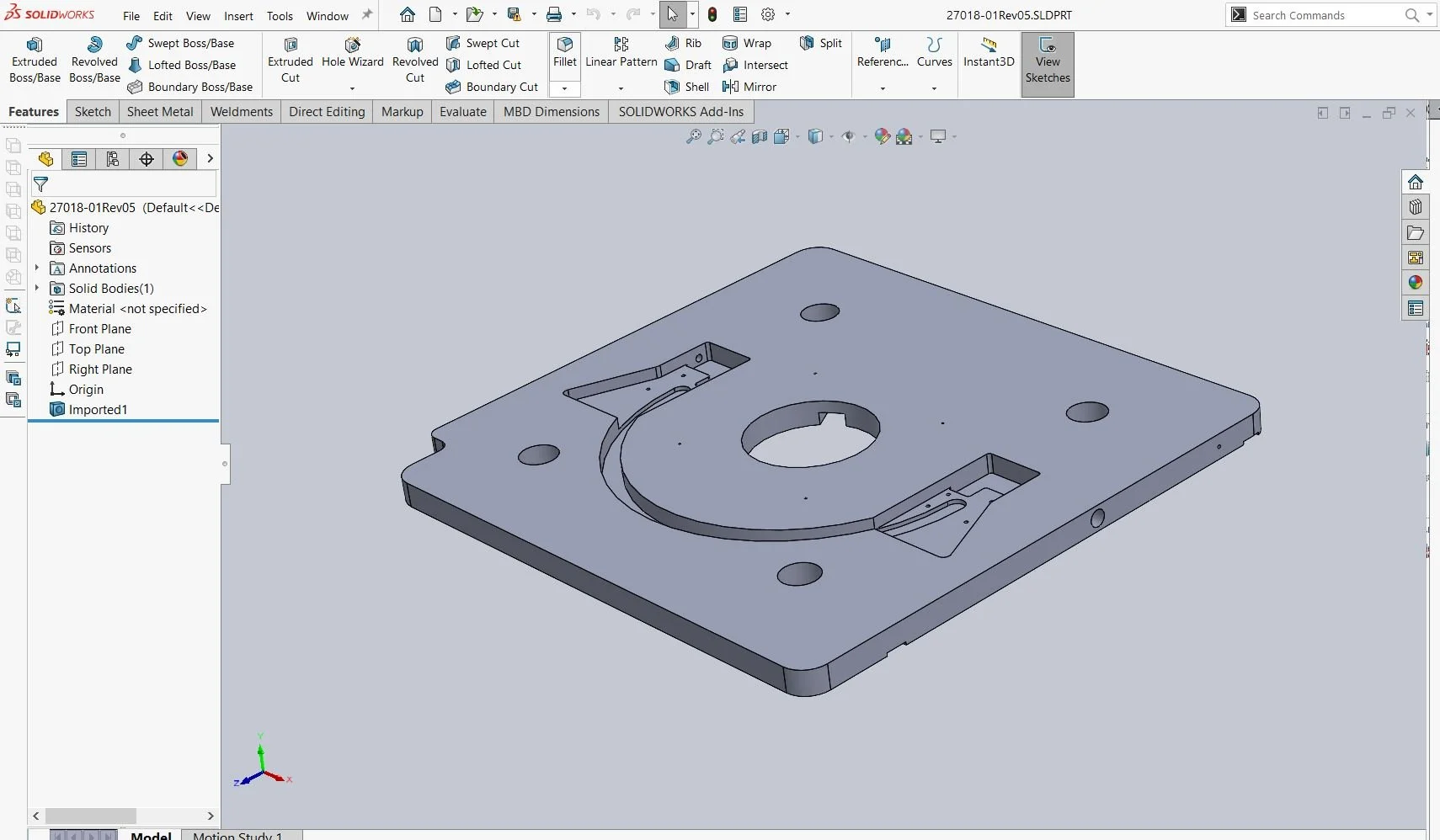Image resolution: width=1440 pixels, height=840 pixels.
Task: Open the Appearances and Scenes task pane
Action: [1416, 284]
